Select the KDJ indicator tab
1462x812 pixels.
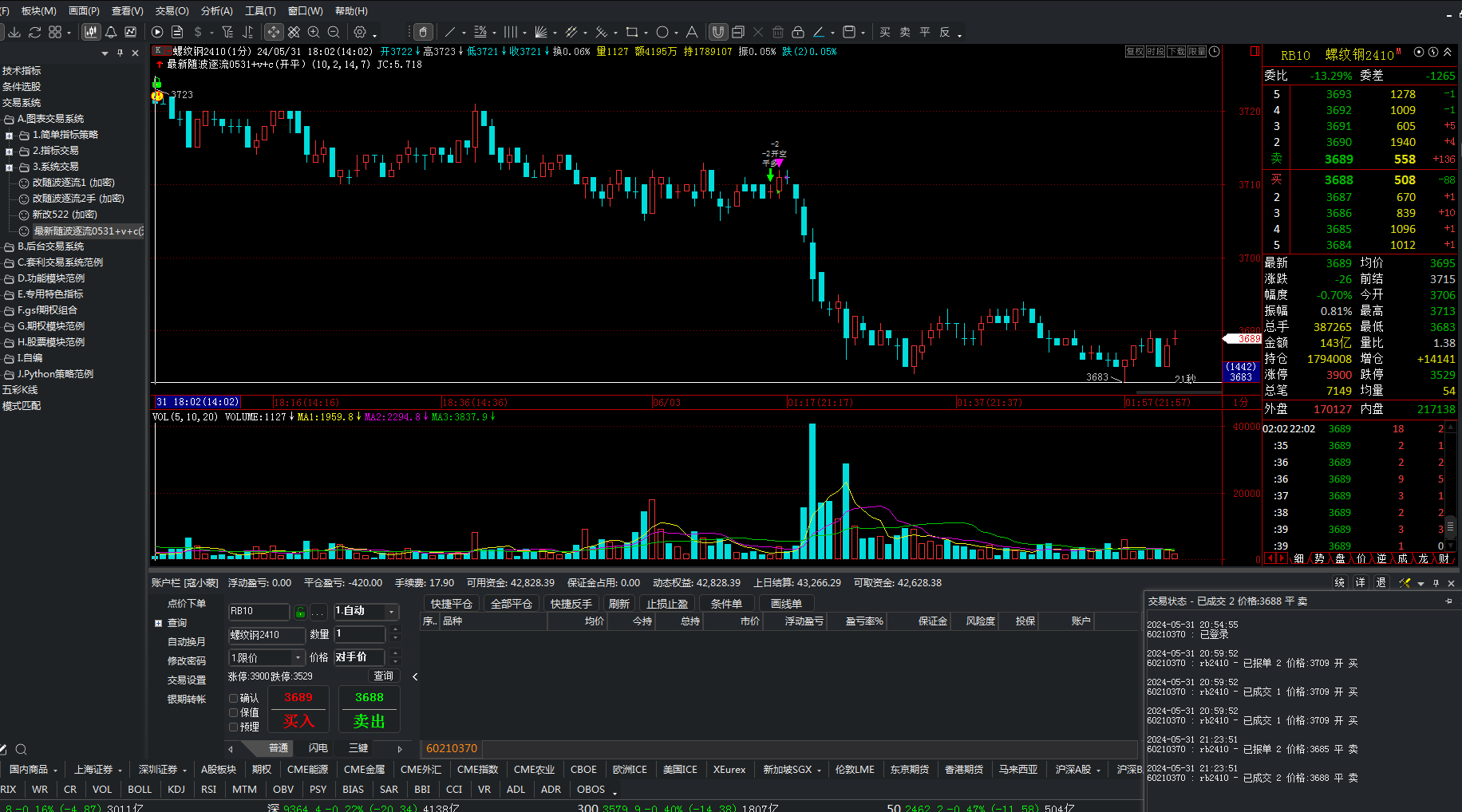click(176, 789)
